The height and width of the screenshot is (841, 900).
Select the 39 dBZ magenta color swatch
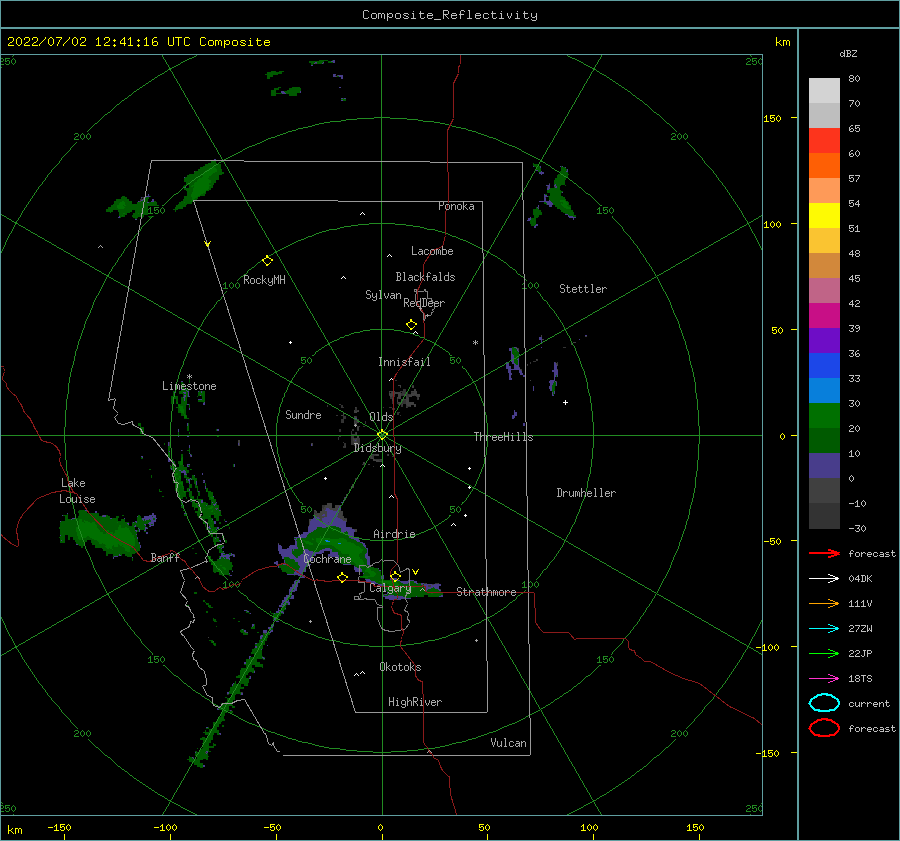(x=824, y=315)
